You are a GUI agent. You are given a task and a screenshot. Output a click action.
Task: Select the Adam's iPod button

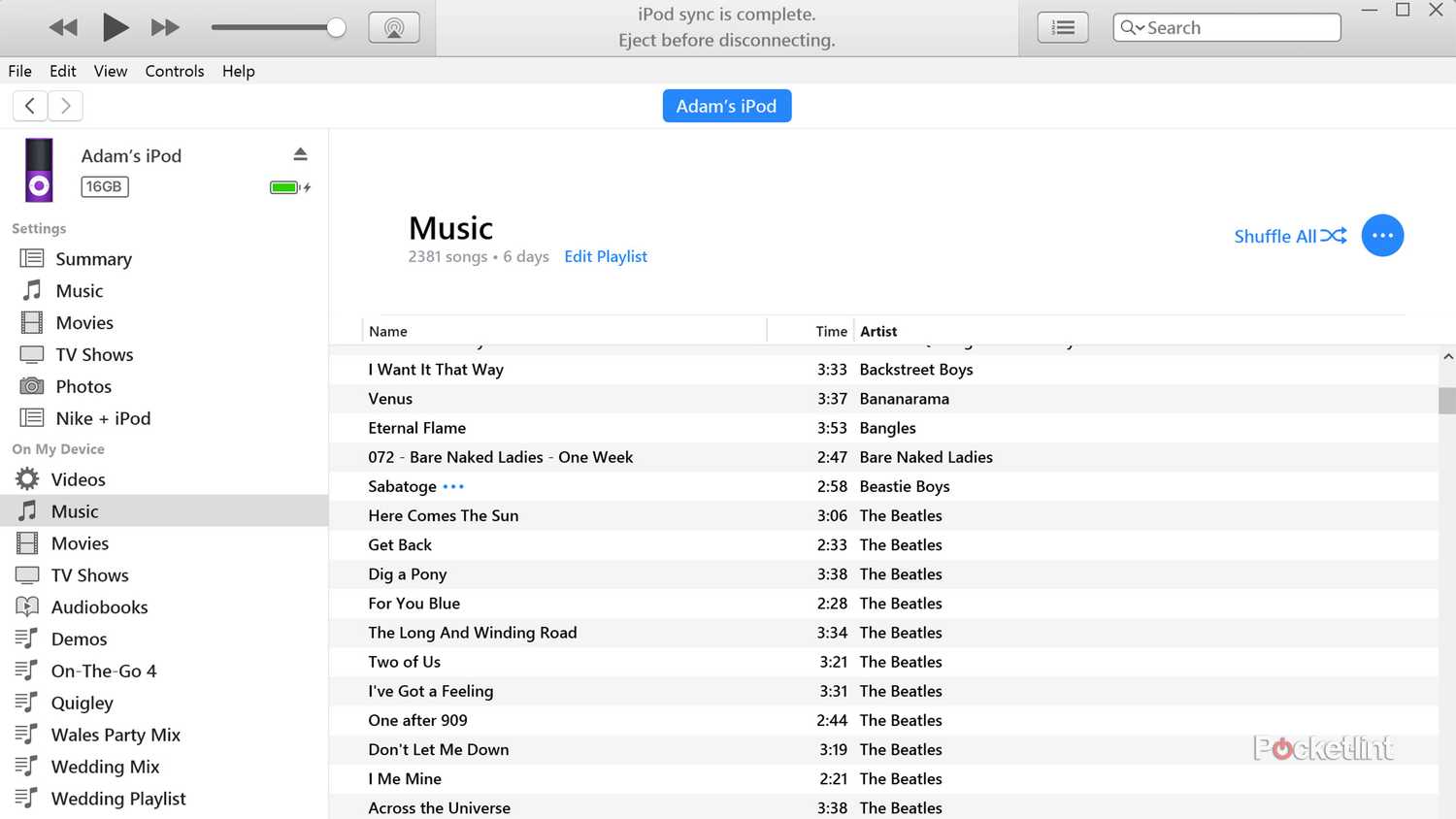coord(726,106)
